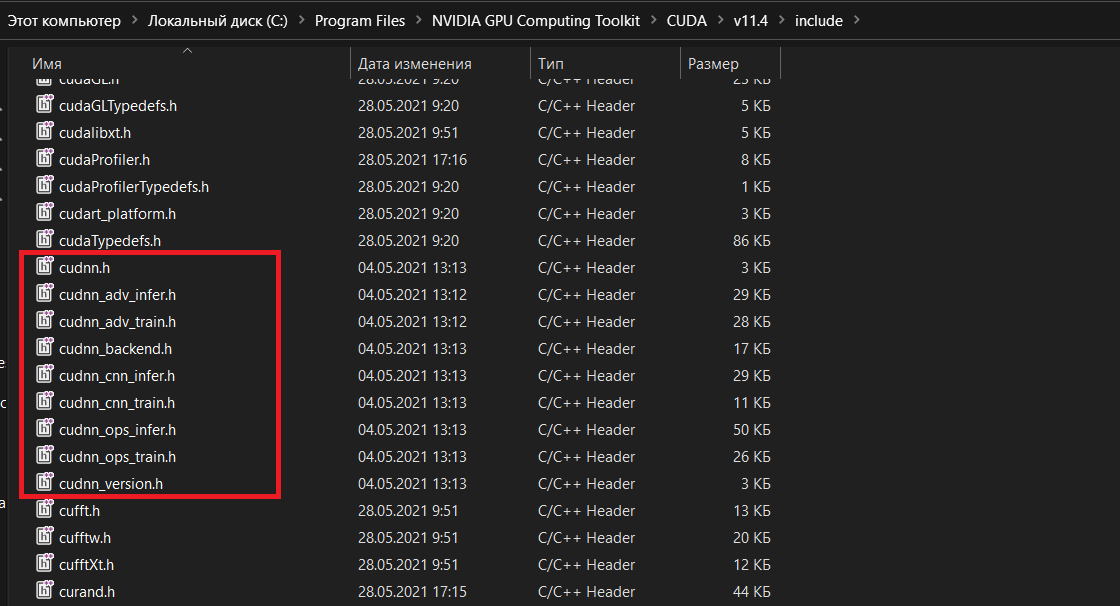Click the cudaProfiler.h file icon
This screenshot has width=1120, height=606.
coord(45,159)
